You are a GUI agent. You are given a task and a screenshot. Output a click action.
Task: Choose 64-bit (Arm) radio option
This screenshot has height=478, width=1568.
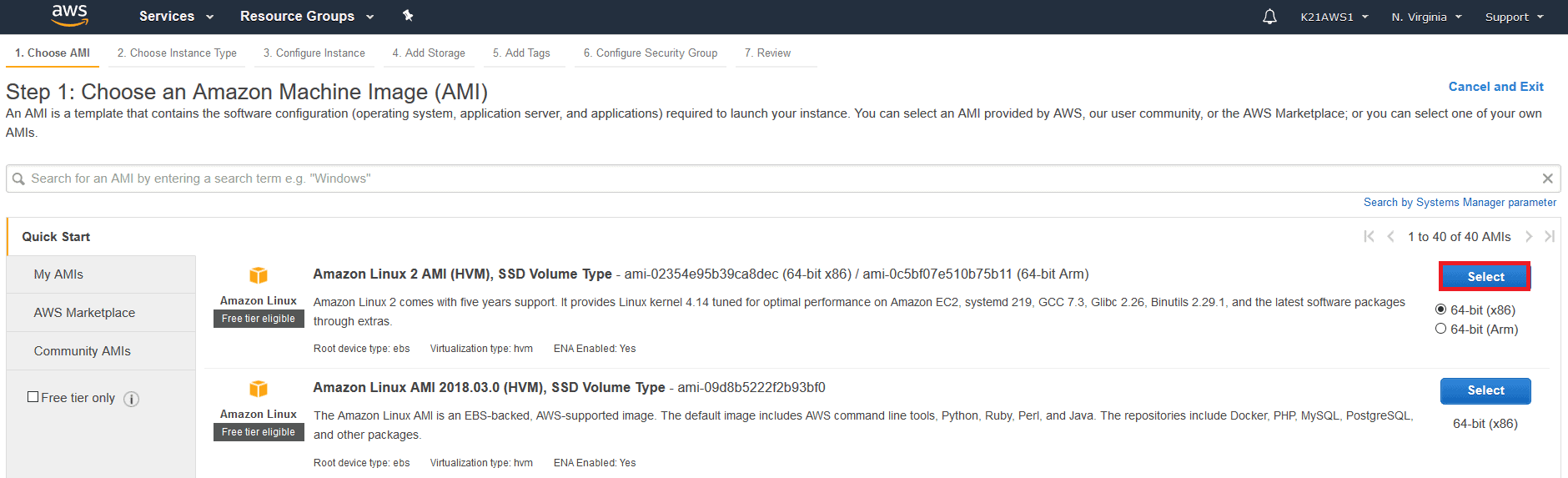(1440, 329)
